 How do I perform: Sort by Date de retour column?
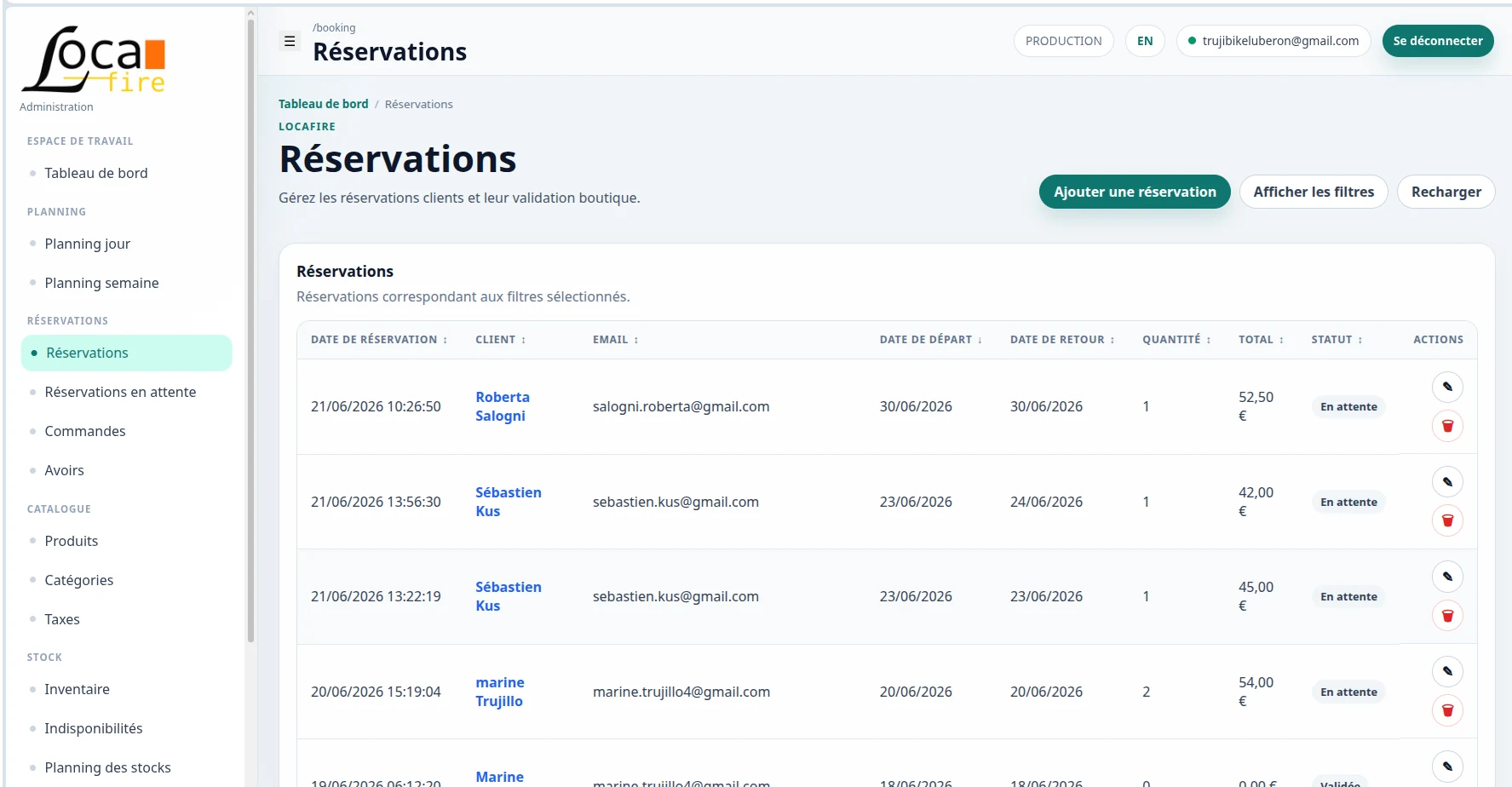(x=1062, y=339)
